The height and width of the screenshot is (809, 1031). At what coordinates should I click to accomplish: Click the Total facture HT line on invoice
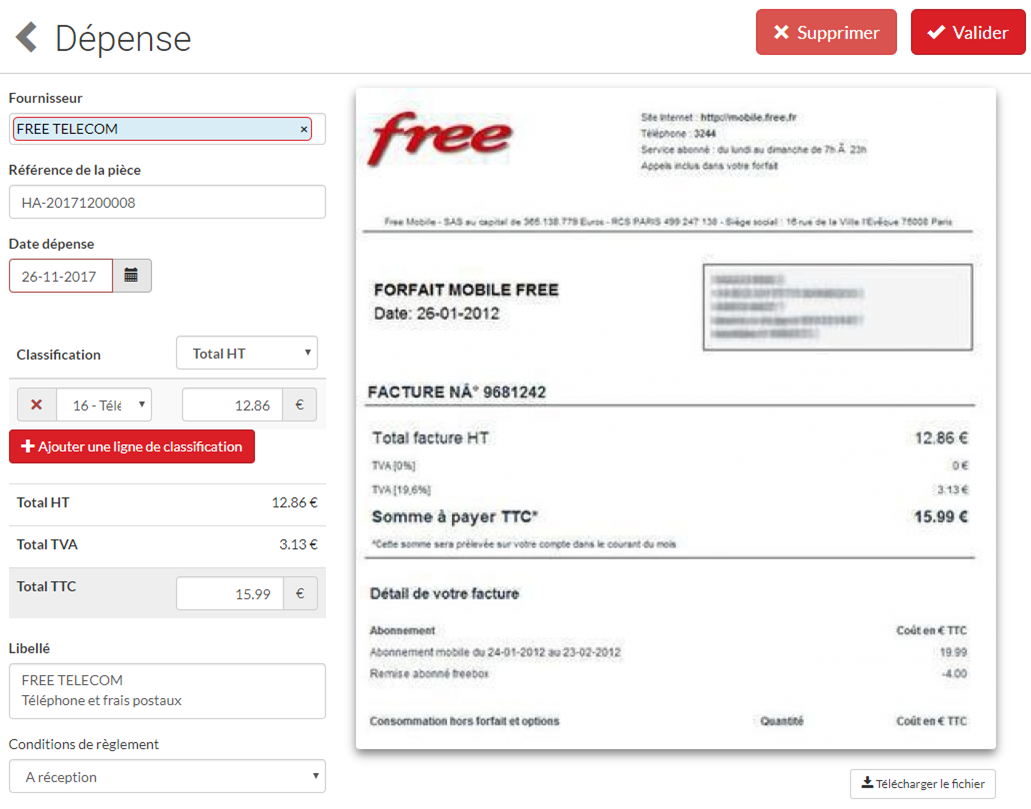tap(669, 438)
